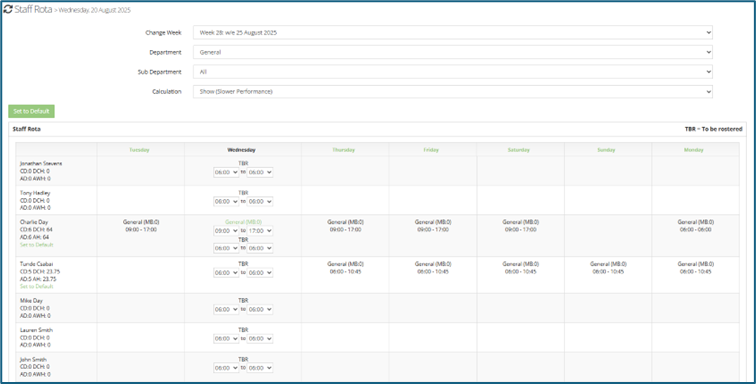The width and height of the screenshot is (756, 384).
Task: Switch to the Friday column header
Action: [x=431, y=150]
